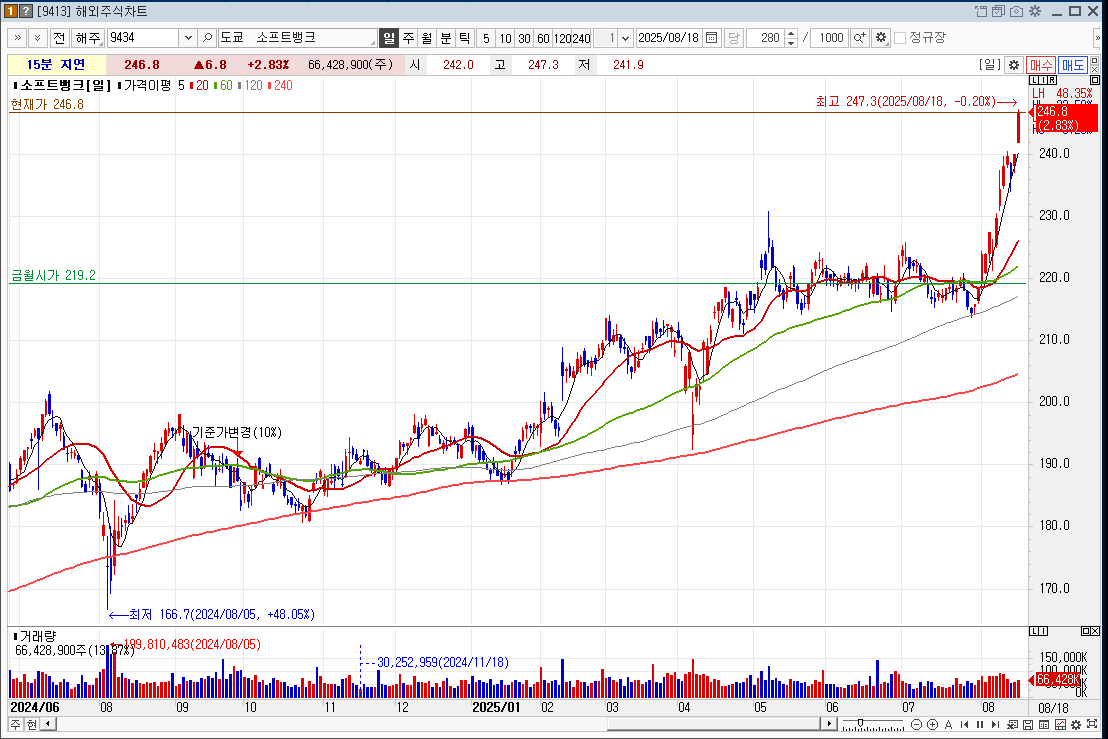Open the calendar date picker icon
Image resolution: width=1108 pixels, height=739 pixels.
[x=711, y=38]
